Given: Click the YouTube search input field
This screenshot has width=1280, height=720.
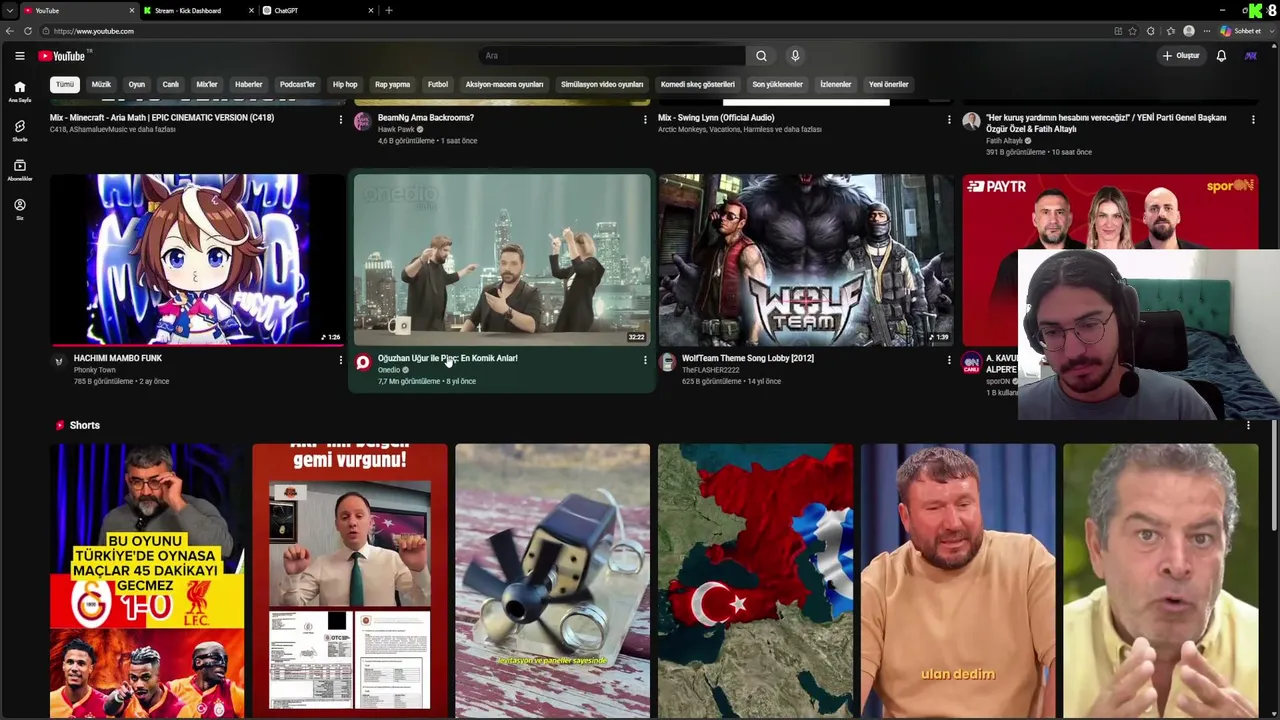Looking at the screenshot, I should click(x=612, y=56).
